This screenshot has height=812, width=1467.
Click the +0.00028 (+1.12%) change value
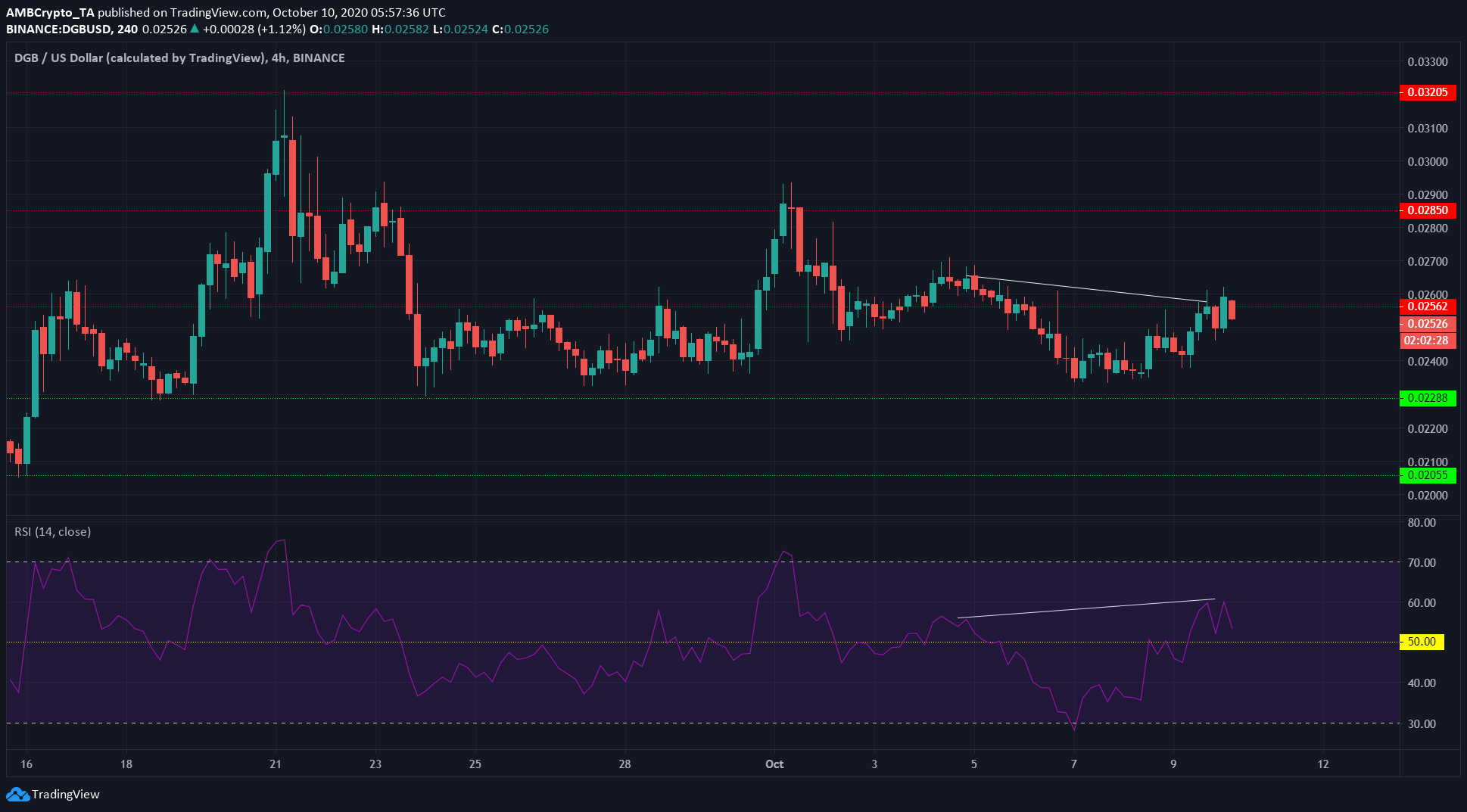coord(254,30)
